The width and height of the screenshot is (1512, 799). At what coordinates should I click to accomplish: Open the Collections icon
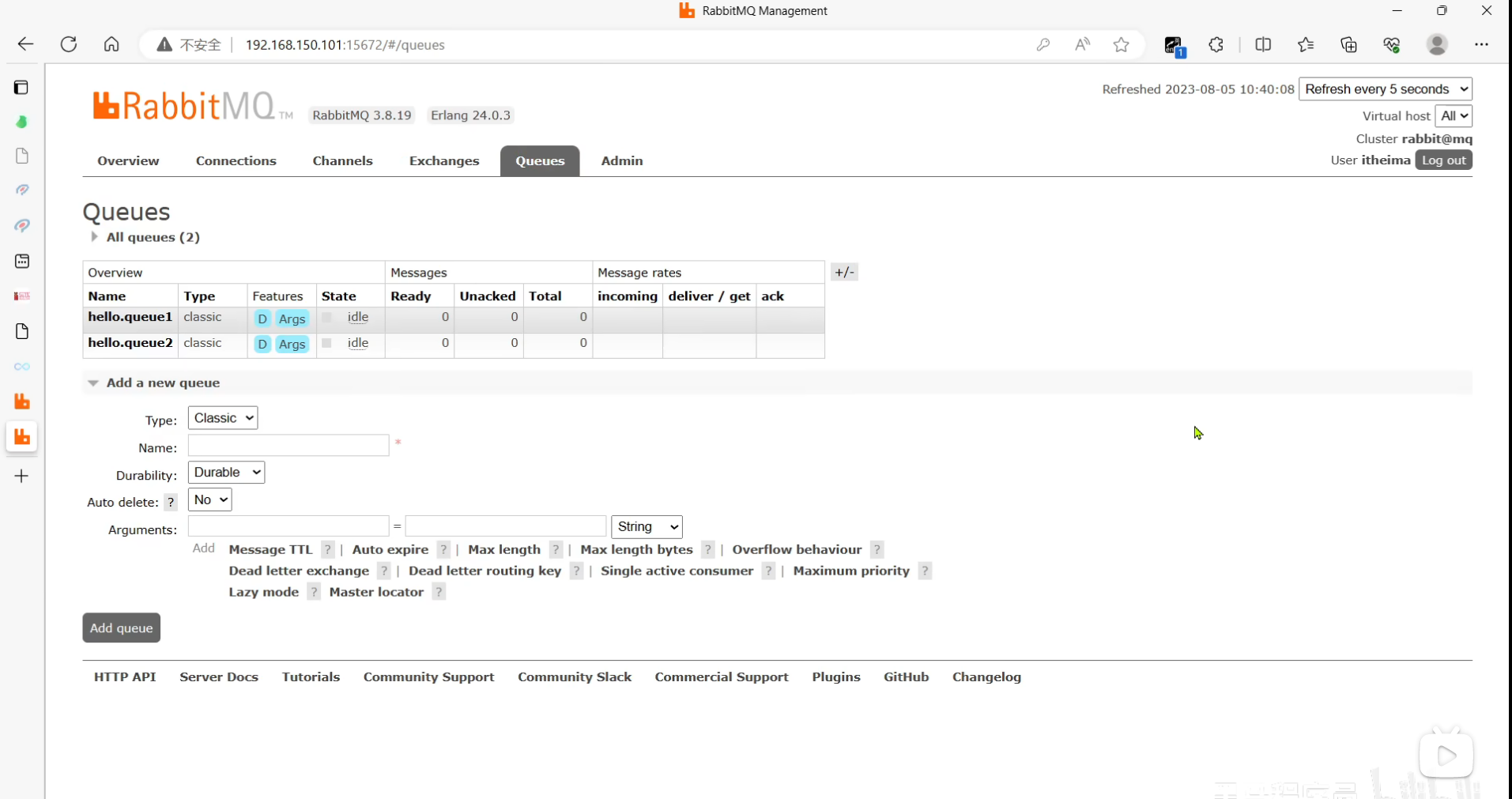1348,45
